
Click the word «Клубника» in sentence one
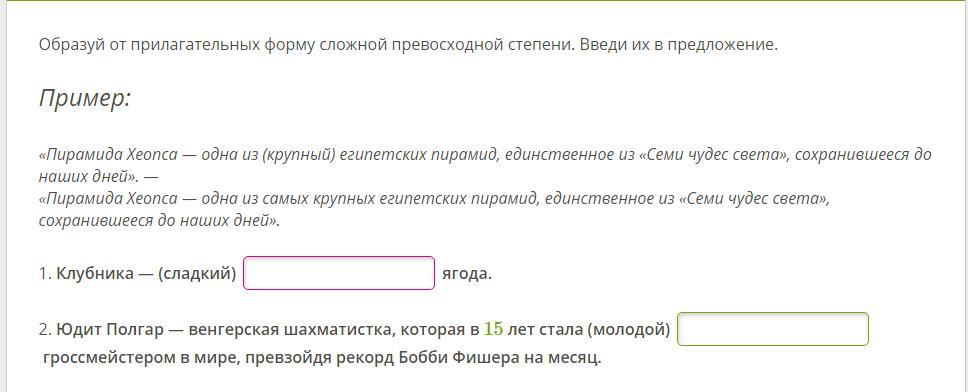tap(95, 273)
